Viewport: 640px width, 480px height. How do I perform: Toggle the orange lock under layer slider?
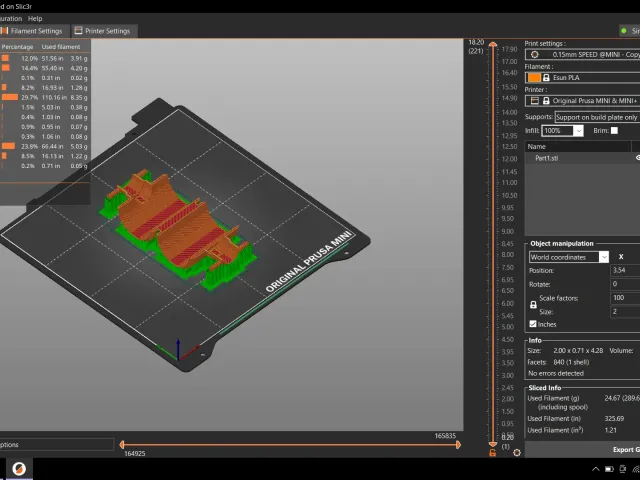coord(493,453)
